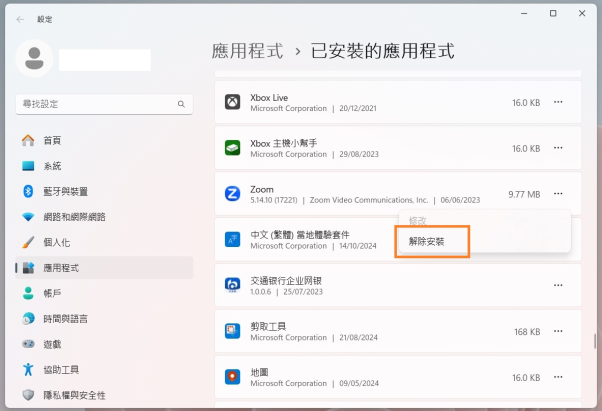Minimize the Settings window
Viewport: 602px width, 411px height.
524,13
